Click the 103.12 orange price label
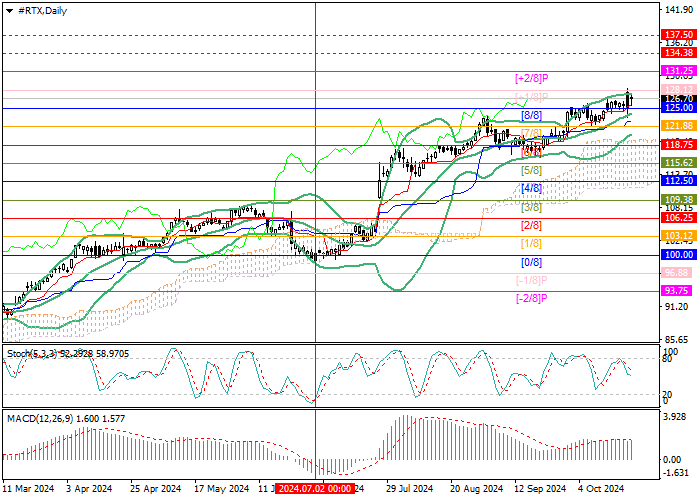Screen dimensions: 700x500 pos(678,236)
